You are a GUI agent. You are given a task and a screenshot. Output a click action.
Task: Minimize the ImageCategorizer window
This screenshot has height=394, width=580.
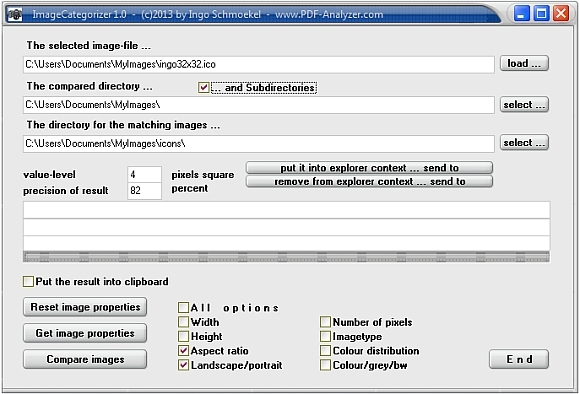522,14
